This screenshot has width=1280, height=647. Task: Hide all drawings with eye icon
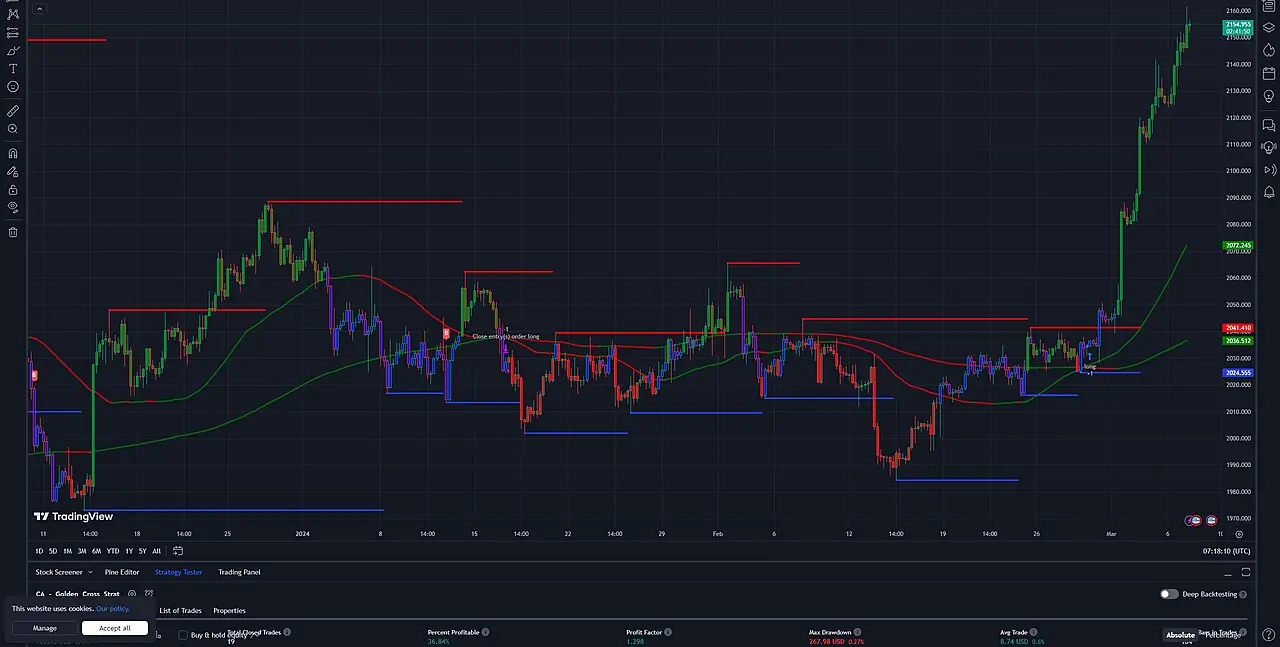point(13,207)
